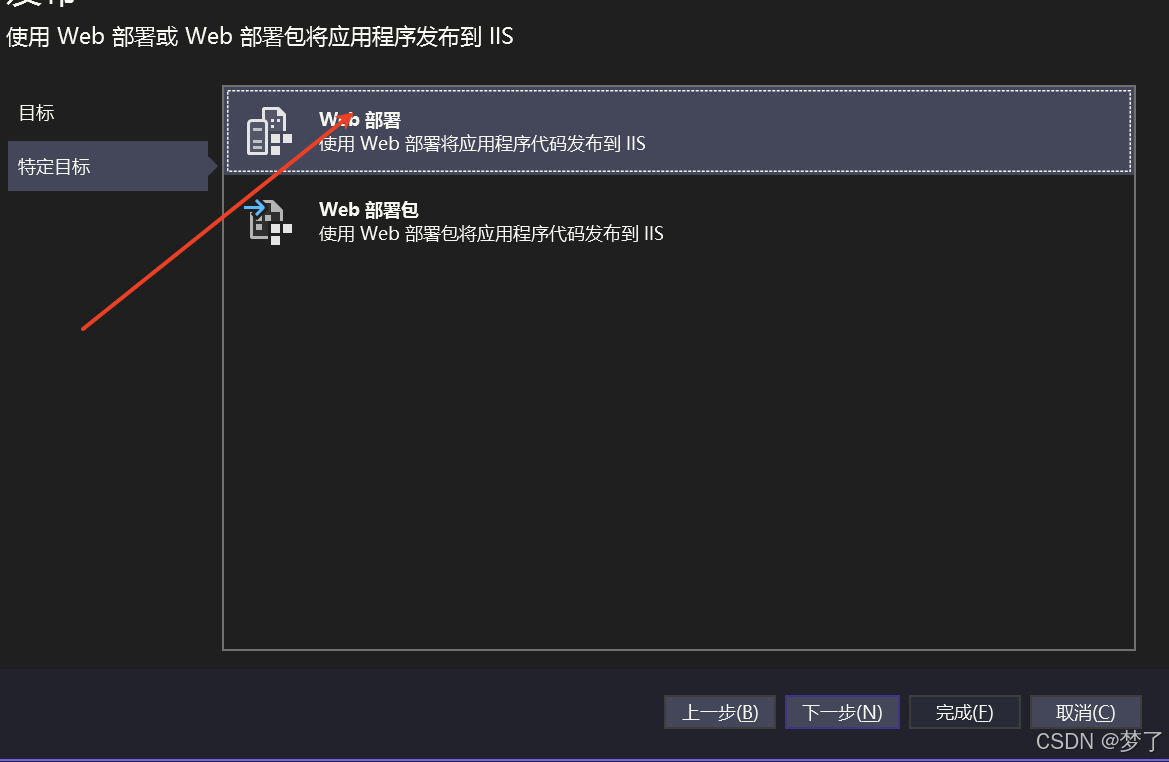Click the Web 部署包 package icon
The width and height of the screenshot is (1169, 762).
pyautogui.click(x=268, y=221)
